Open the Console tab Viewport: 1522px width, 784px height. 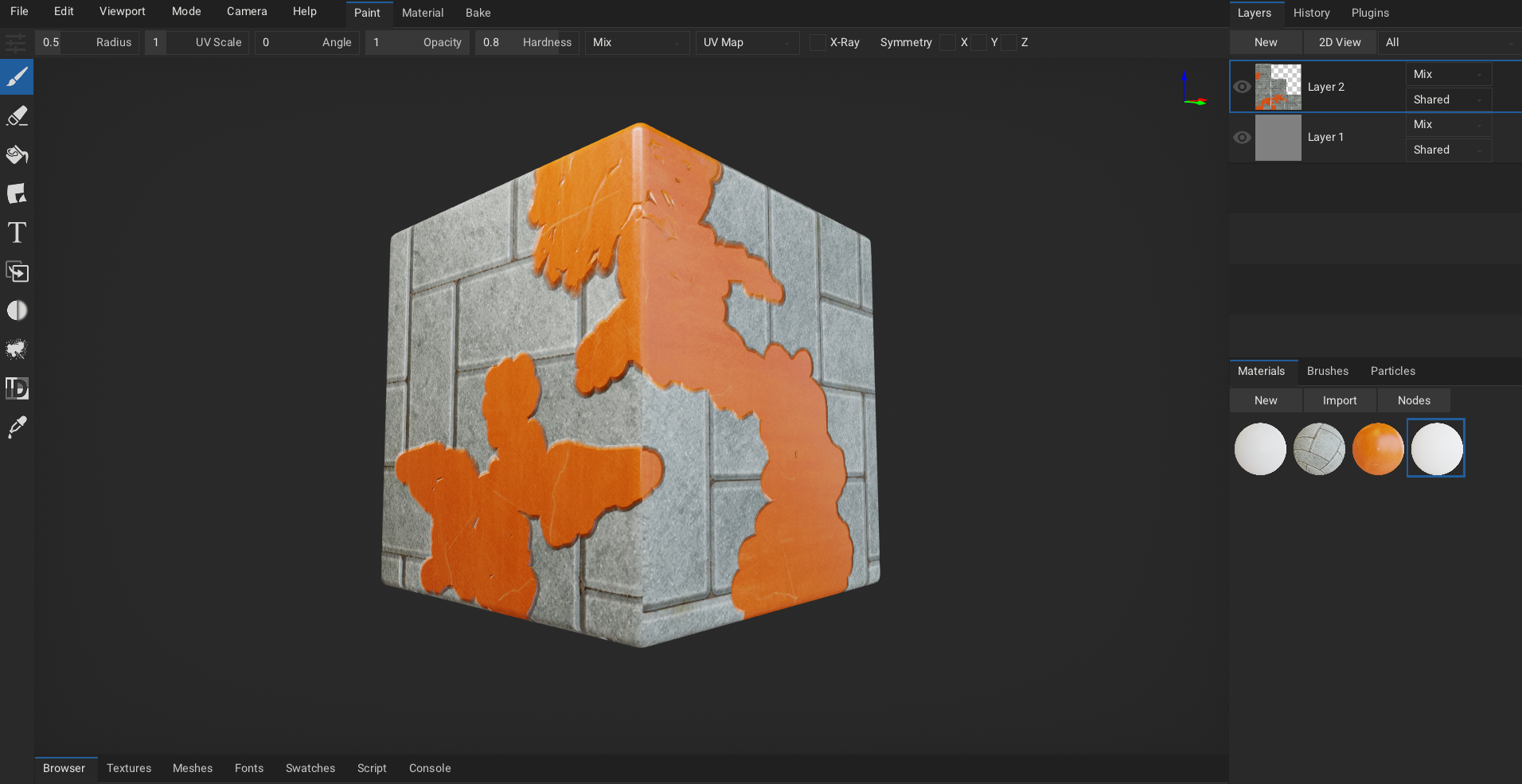tap(430, 768)
